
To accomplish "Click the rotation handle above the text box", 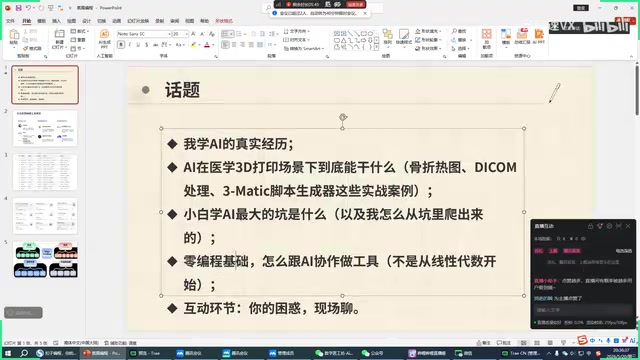I will tap(343, 118).
